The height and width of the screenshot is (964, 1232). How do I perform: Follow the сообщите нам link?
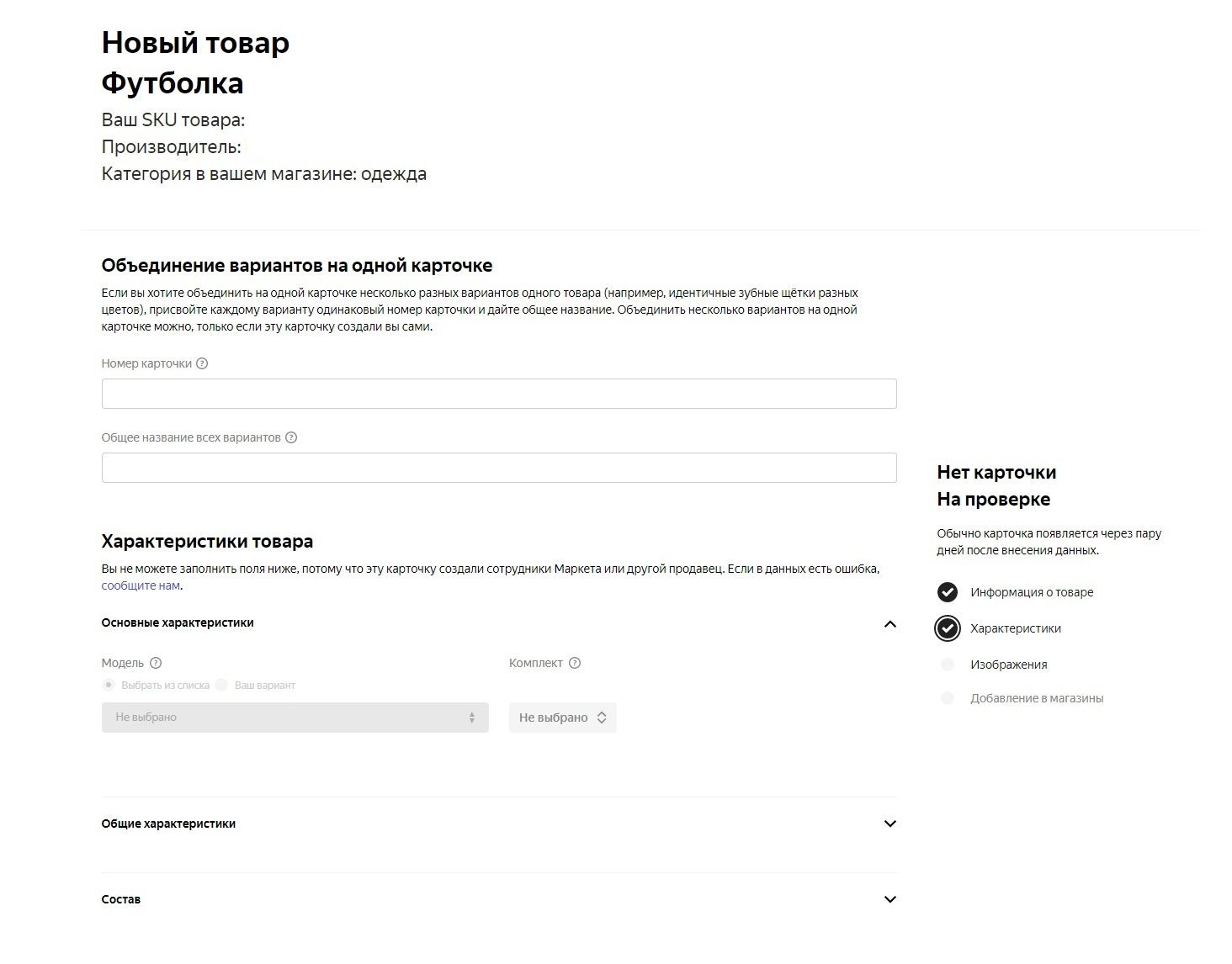click(x=141, y=585)
